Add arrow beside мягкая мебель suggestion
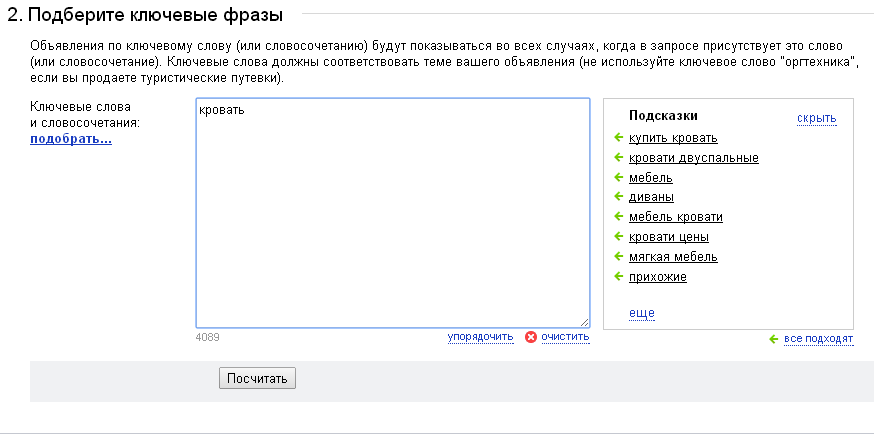 tap(618, 256)
